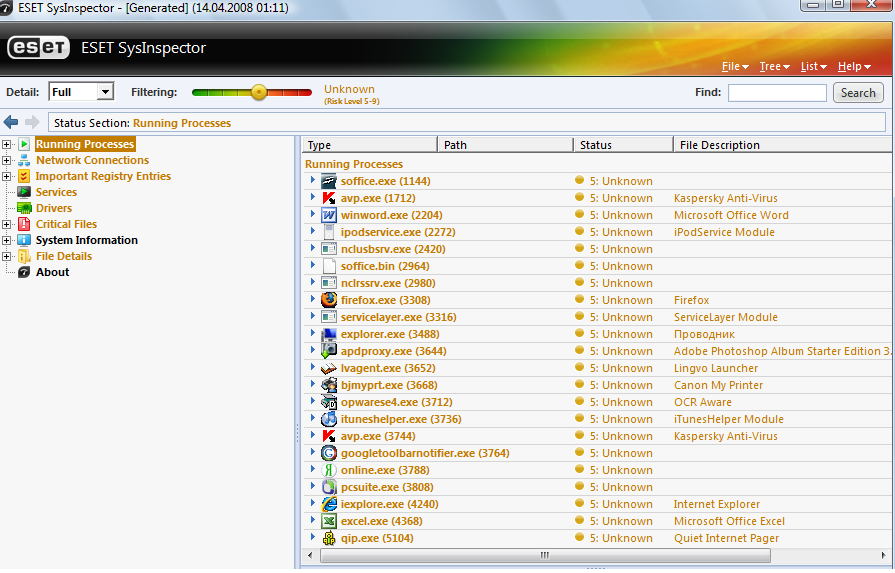Click the soffice.exe process icon

click(329, 181)
